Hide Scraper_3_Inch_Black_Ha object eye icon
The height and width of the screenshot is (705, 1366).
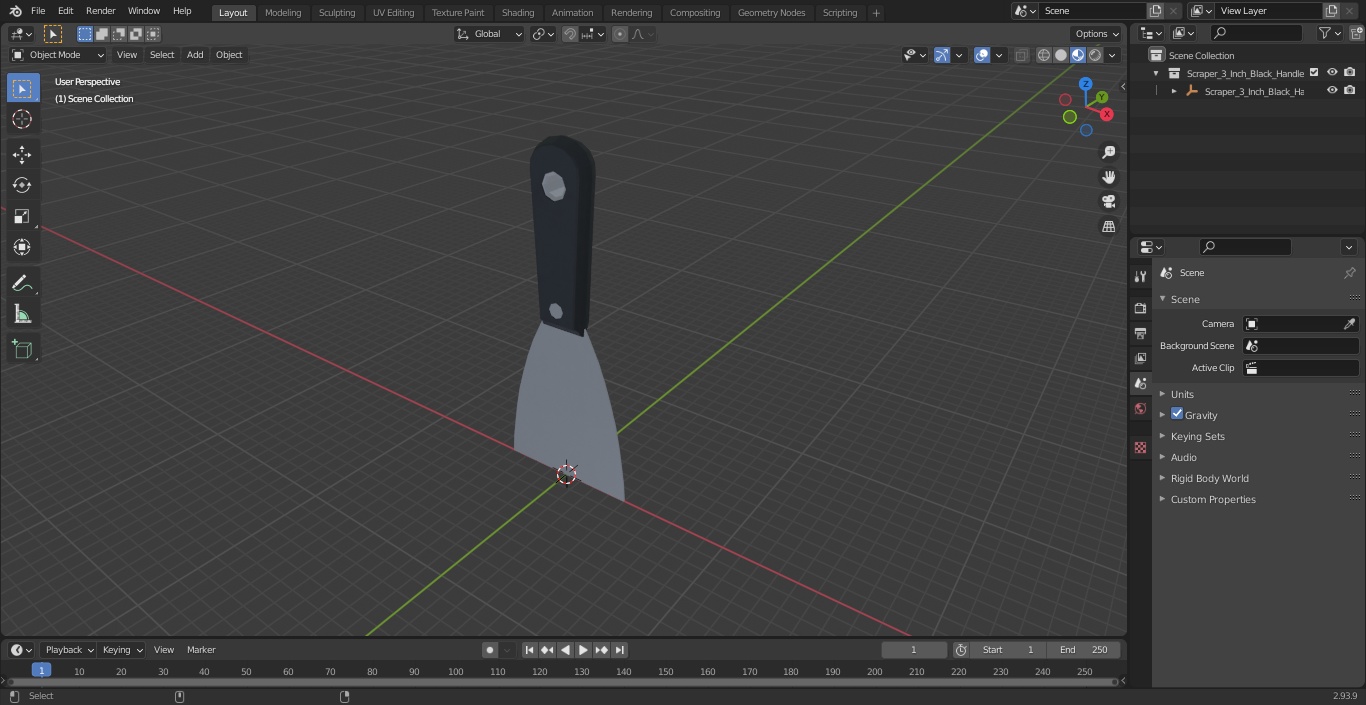click(x=1332, y=91)
